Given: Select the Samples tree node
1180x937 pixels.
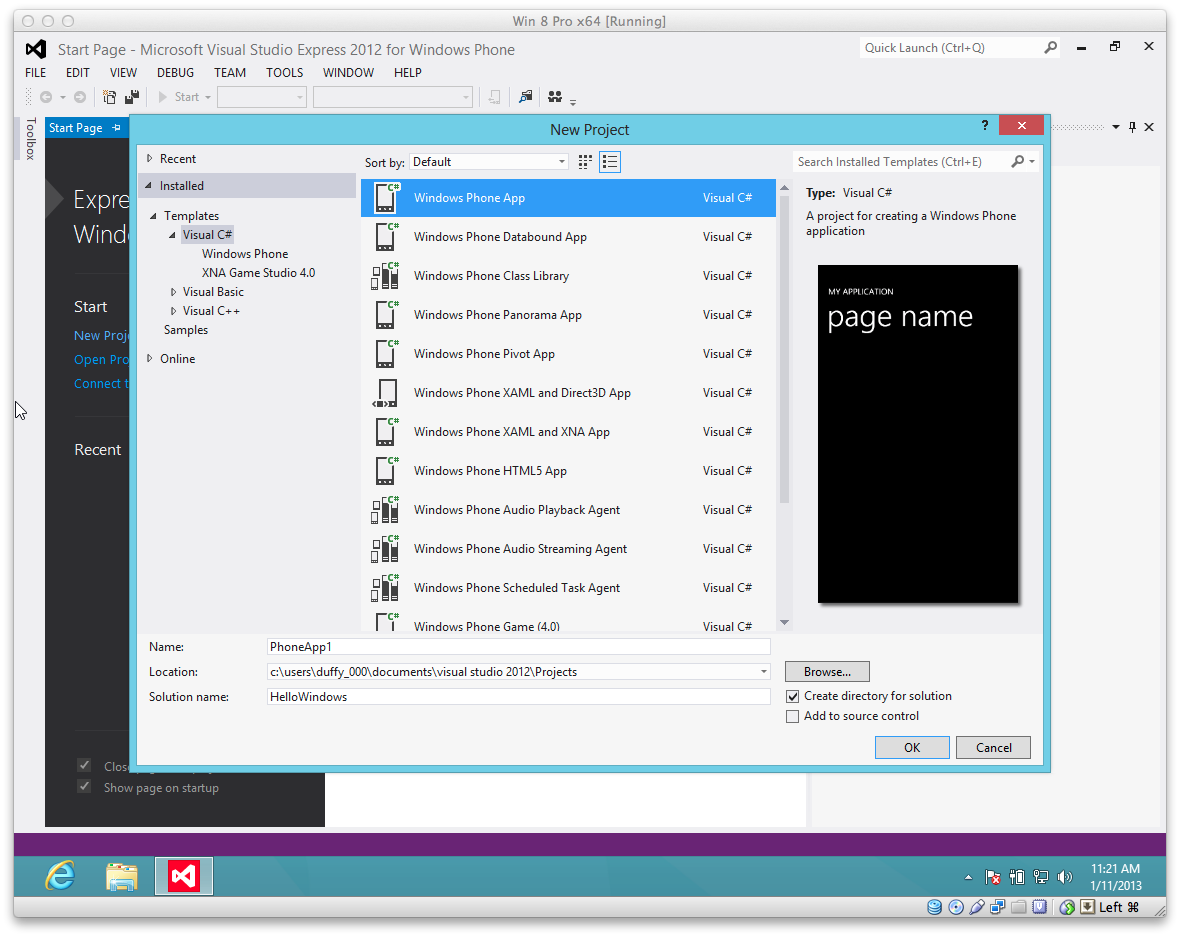Looking at the screenshot, I should [186, 330].
